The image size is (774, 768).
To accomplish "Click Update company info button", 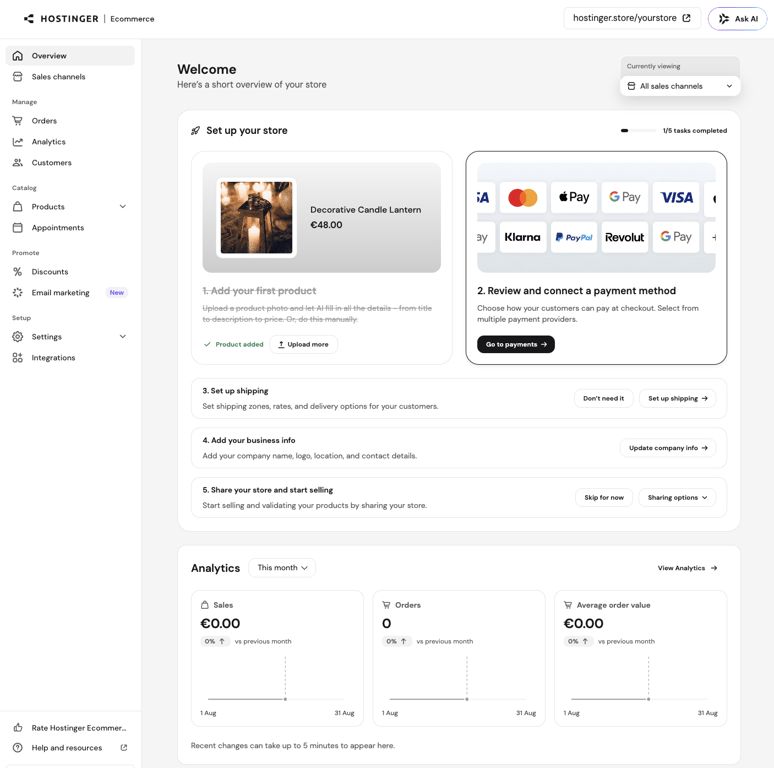I will click(x=668, y=448).
